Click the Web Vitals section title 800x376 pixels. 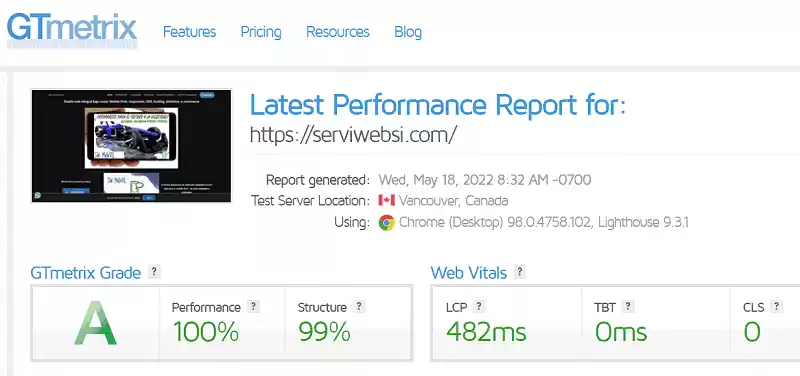click(x=469, y=273)
